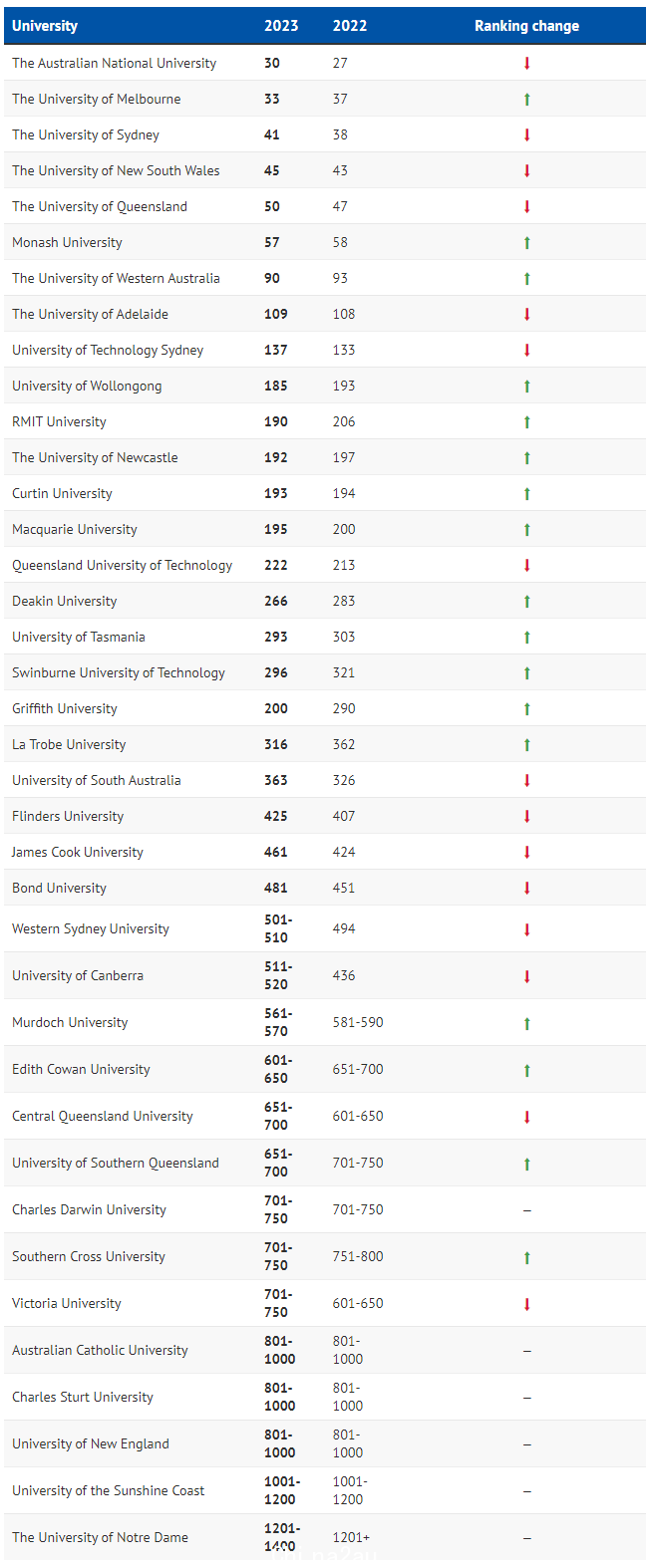Image resolution: width=648 pixels, height=1568 pixels.
Task: Click RMIT University name
Action: tap(59, 421)
